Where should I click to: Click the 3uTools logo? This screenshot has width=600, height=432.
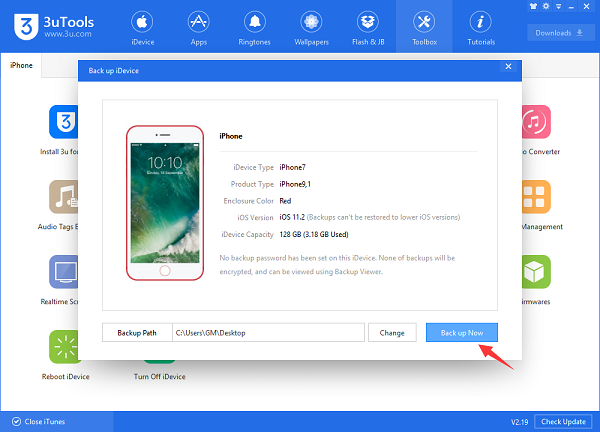[26, 26]
